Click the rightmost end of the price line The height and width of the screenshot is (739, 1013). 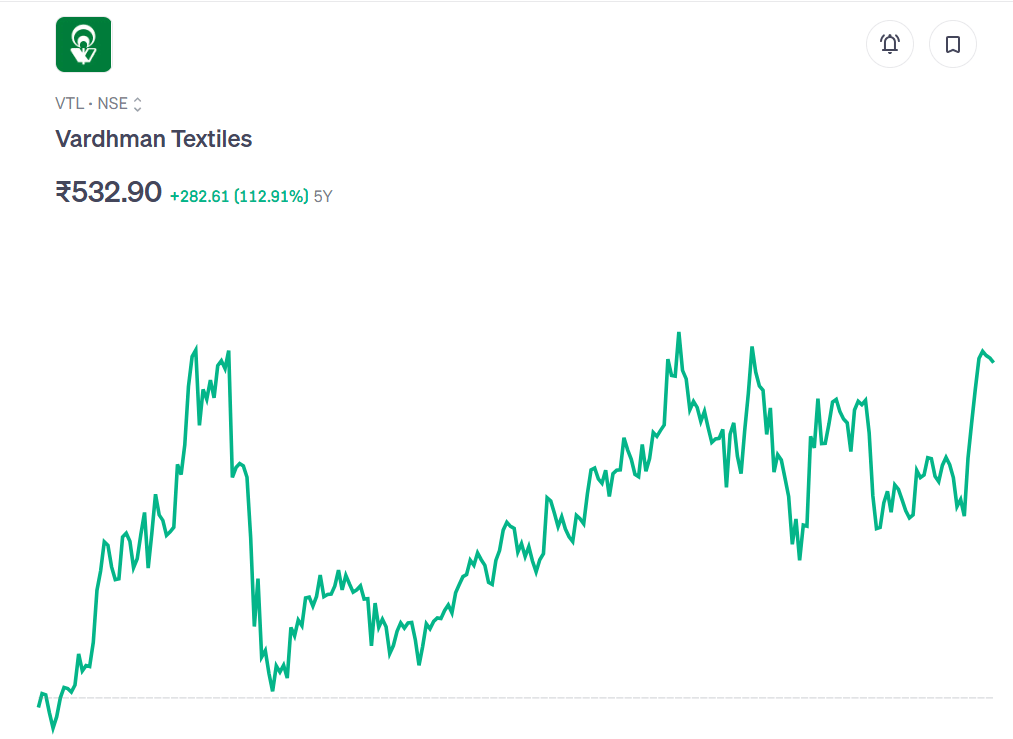pyautogui.click(x=992, y=361)
